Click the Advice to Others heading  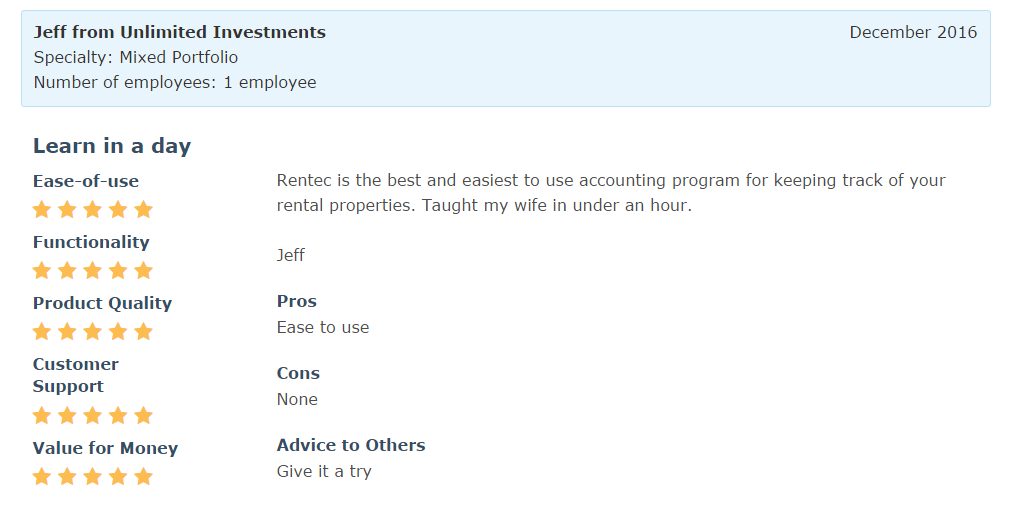(x=351, y=445)
